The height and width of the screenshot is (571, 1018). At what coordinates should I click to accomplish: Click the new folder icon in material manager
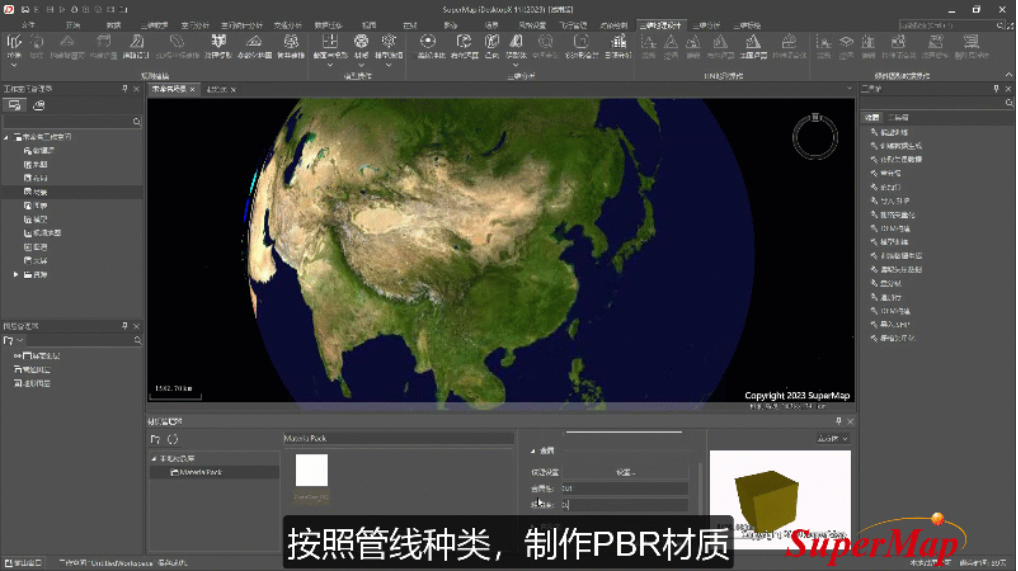coord(155,439)
